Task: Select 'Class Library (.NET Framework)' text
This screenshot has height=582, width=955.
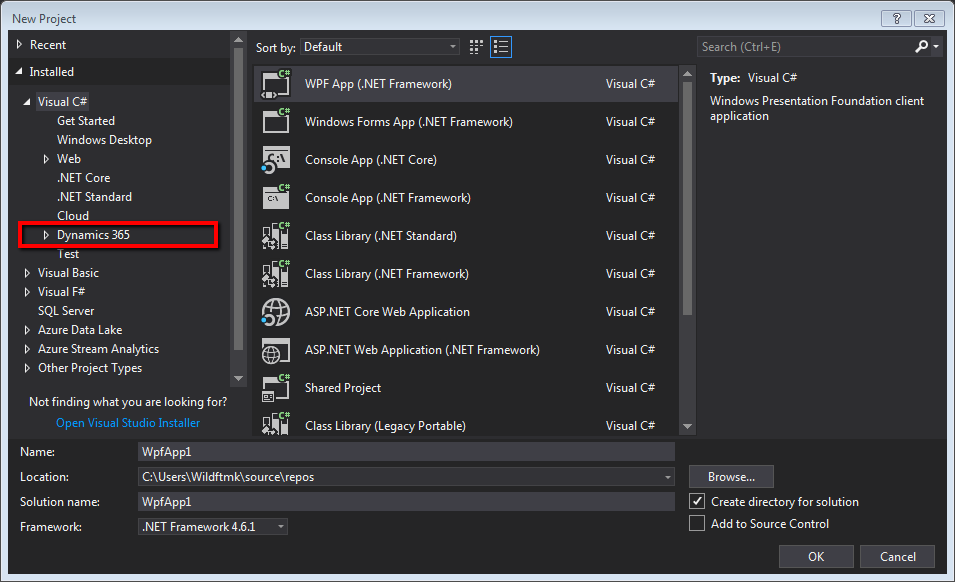Action: click(x=387, y=274)
